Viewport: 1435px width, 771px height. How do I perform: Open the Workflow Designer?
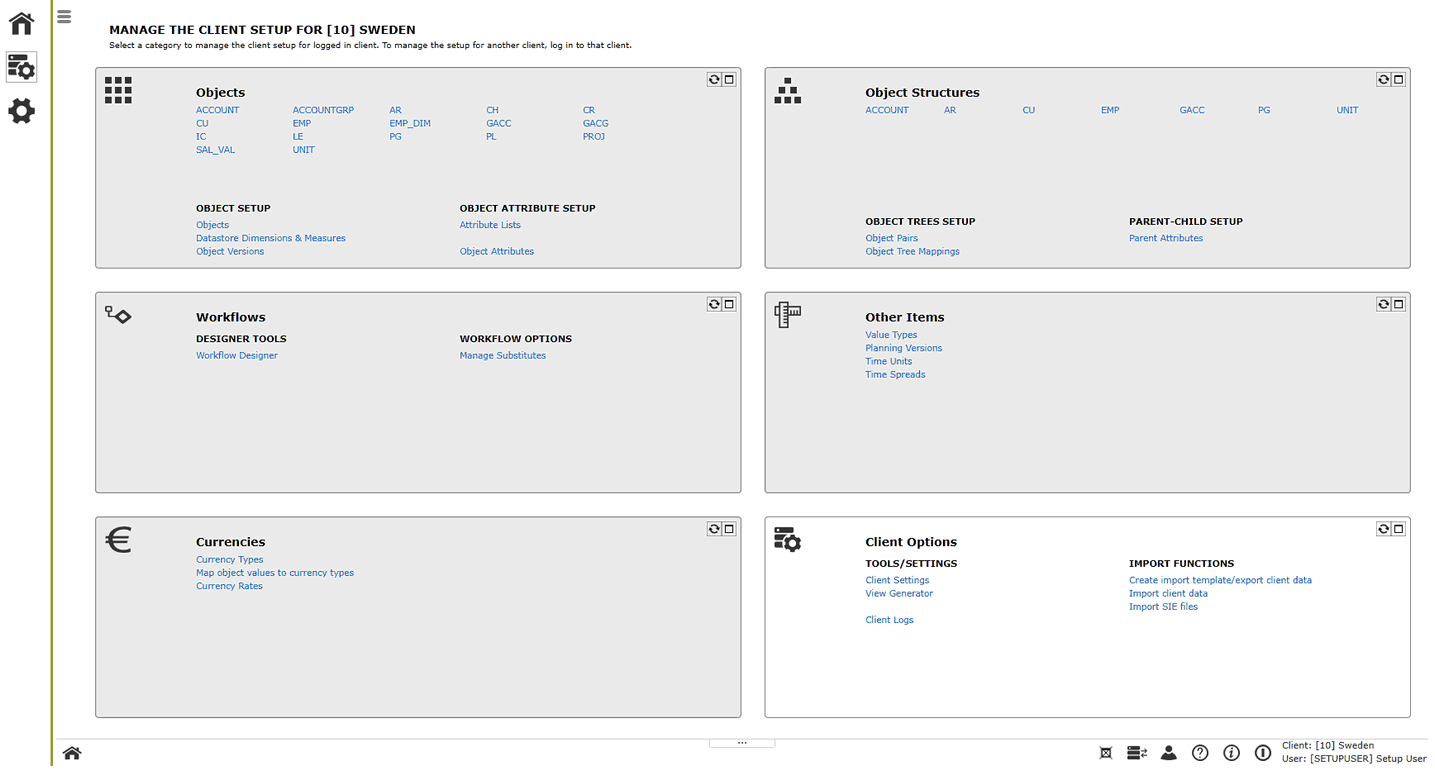[236, 355]
